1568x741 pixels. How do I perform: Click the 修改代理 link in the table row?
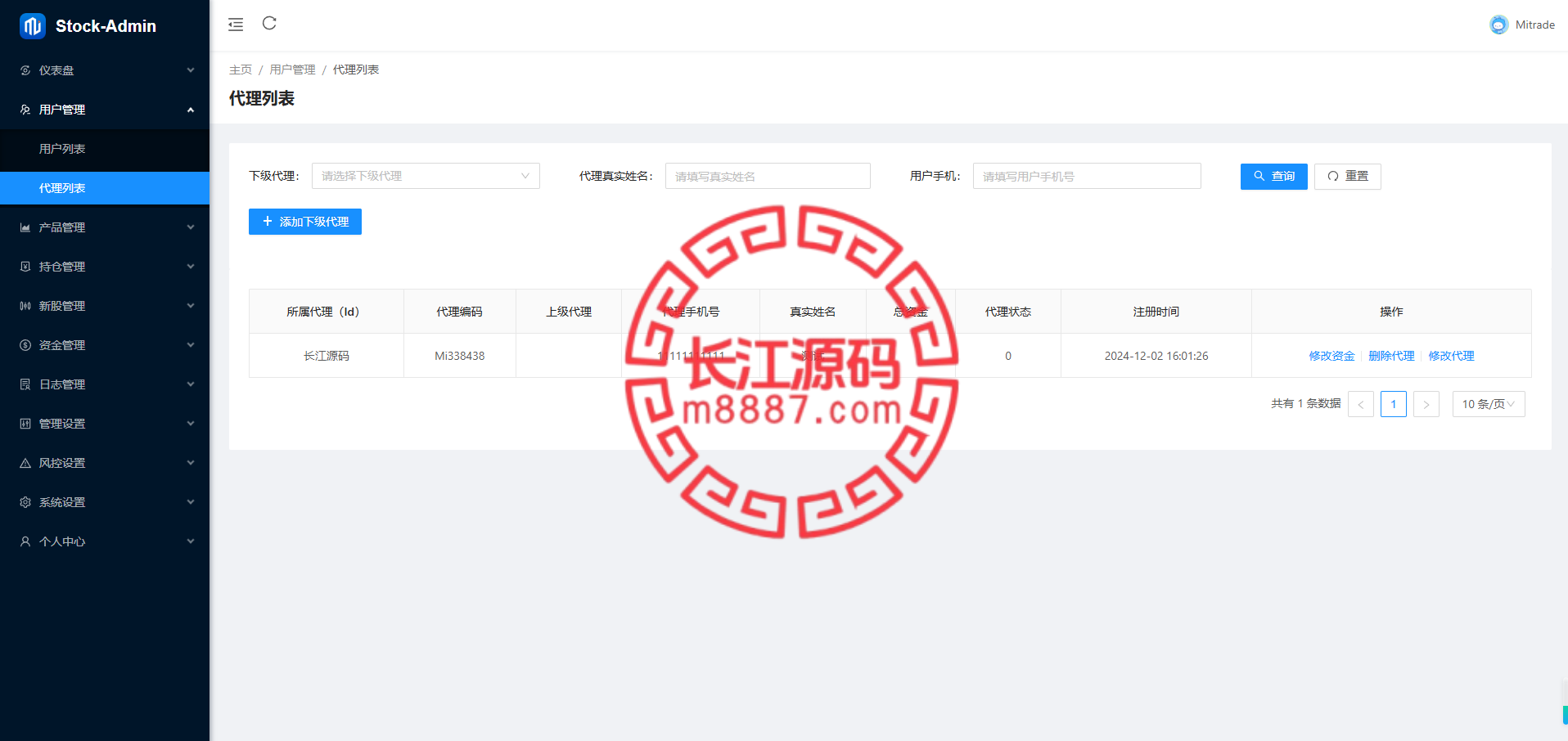tap(1451, 356)
